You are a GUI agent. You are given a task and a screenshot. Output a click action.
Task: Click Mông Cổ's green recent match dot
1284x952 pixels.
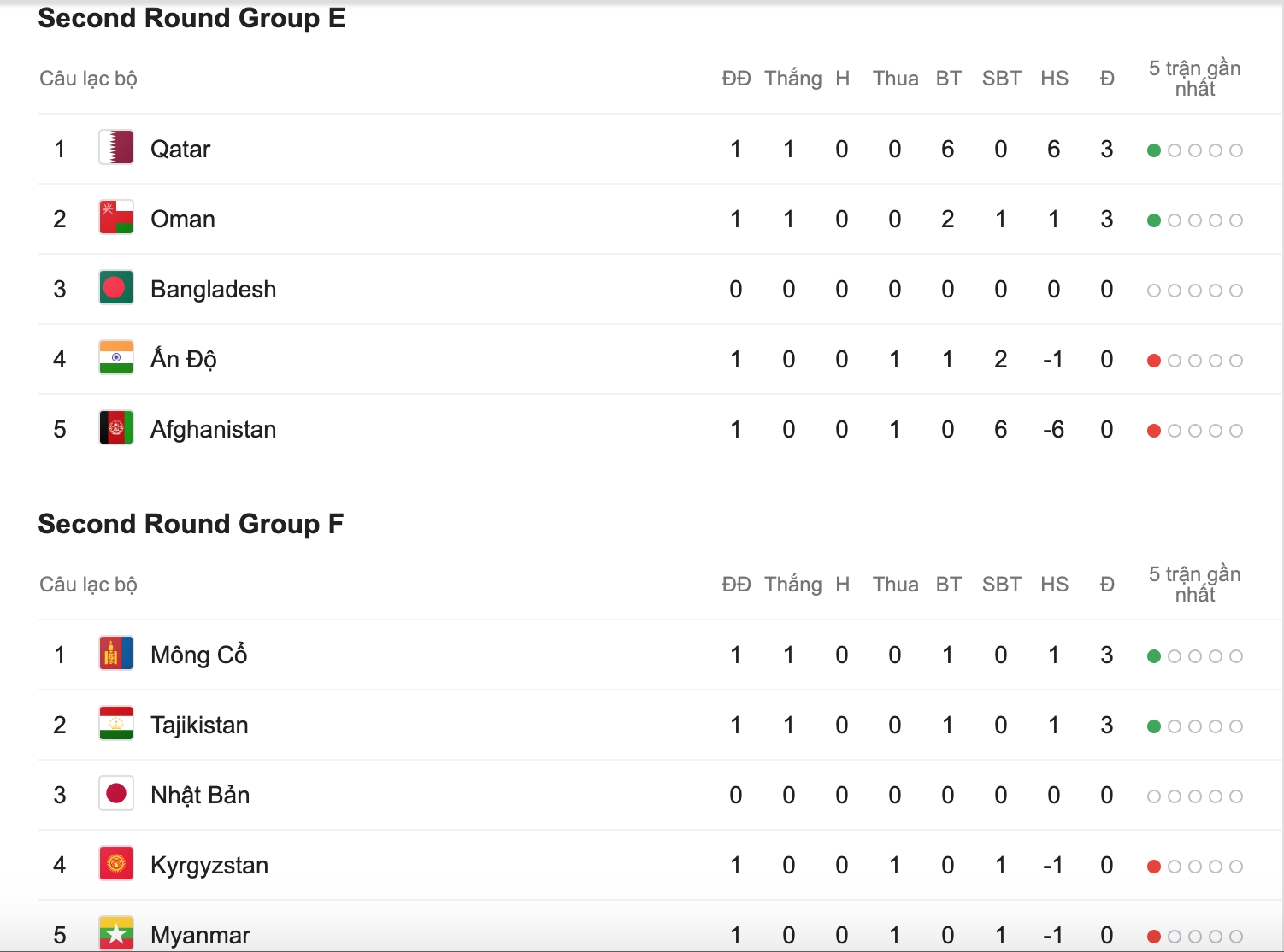pyautogui.click(x=1154, y=656)
